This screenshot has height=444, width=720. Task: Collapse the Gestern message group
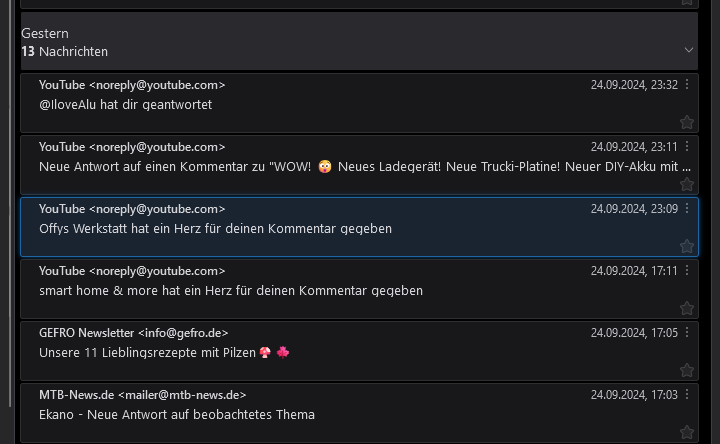click(689, 50)
